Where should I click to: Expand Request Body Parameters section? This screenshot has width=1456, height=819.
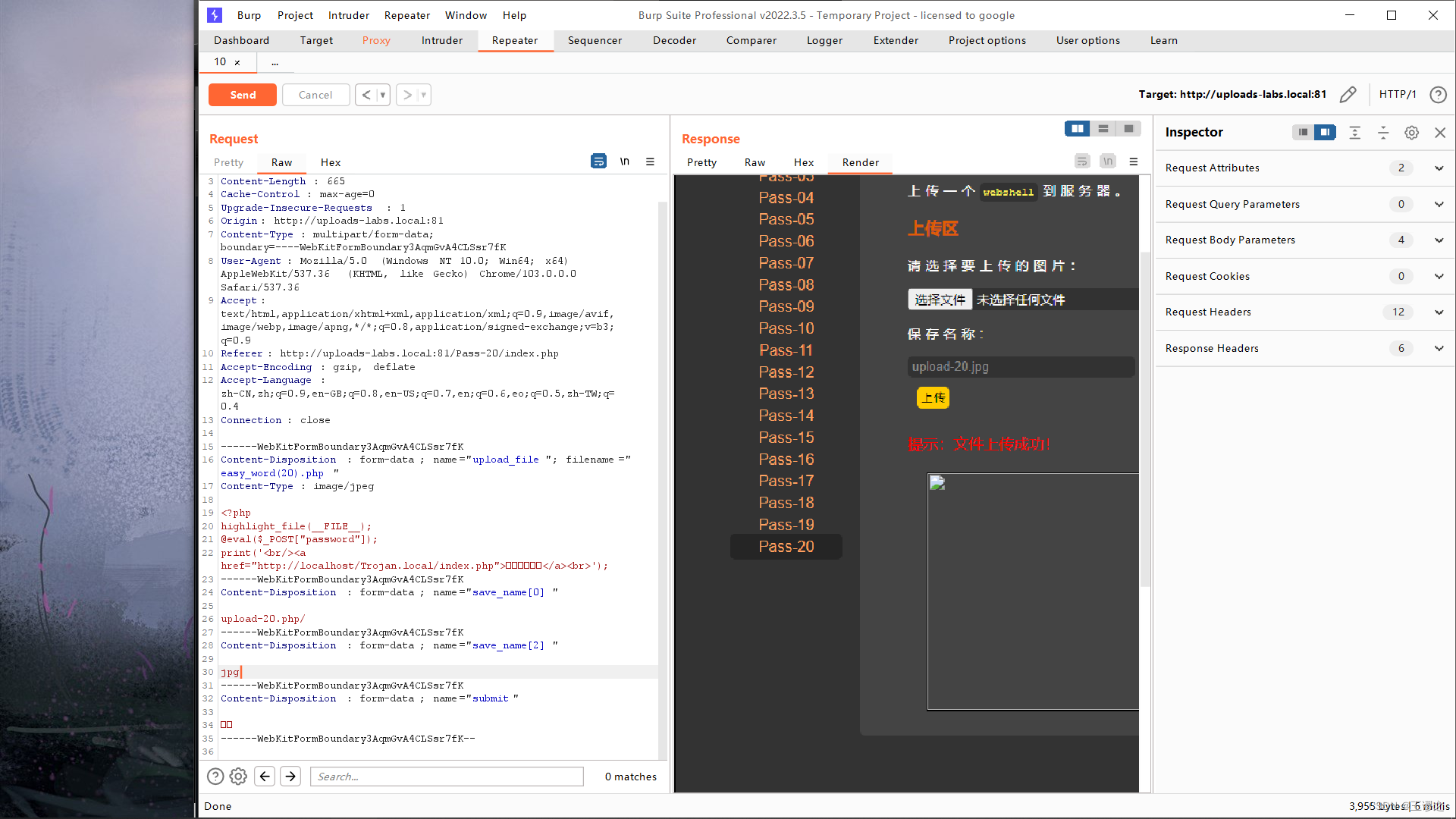[x=1439, y=240]
